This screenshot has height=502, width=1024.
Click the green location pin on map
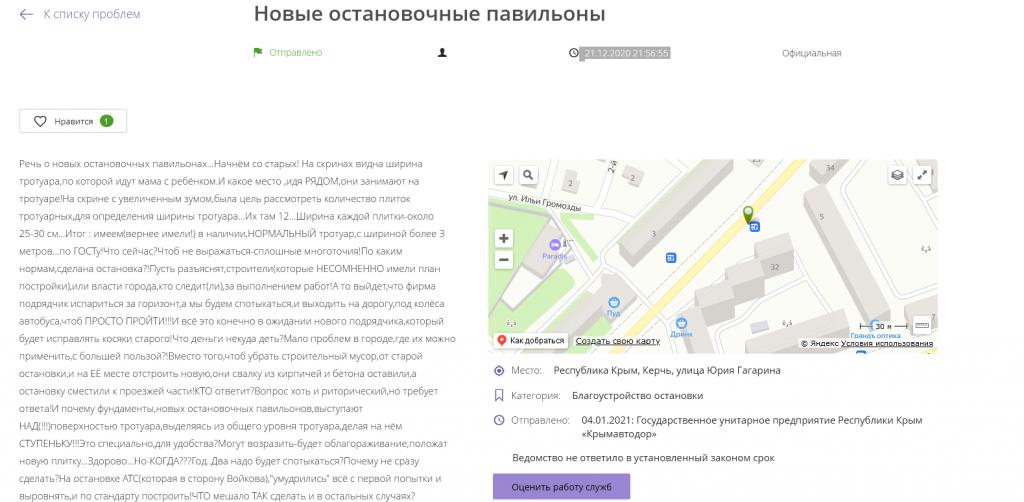pos(747,214)
